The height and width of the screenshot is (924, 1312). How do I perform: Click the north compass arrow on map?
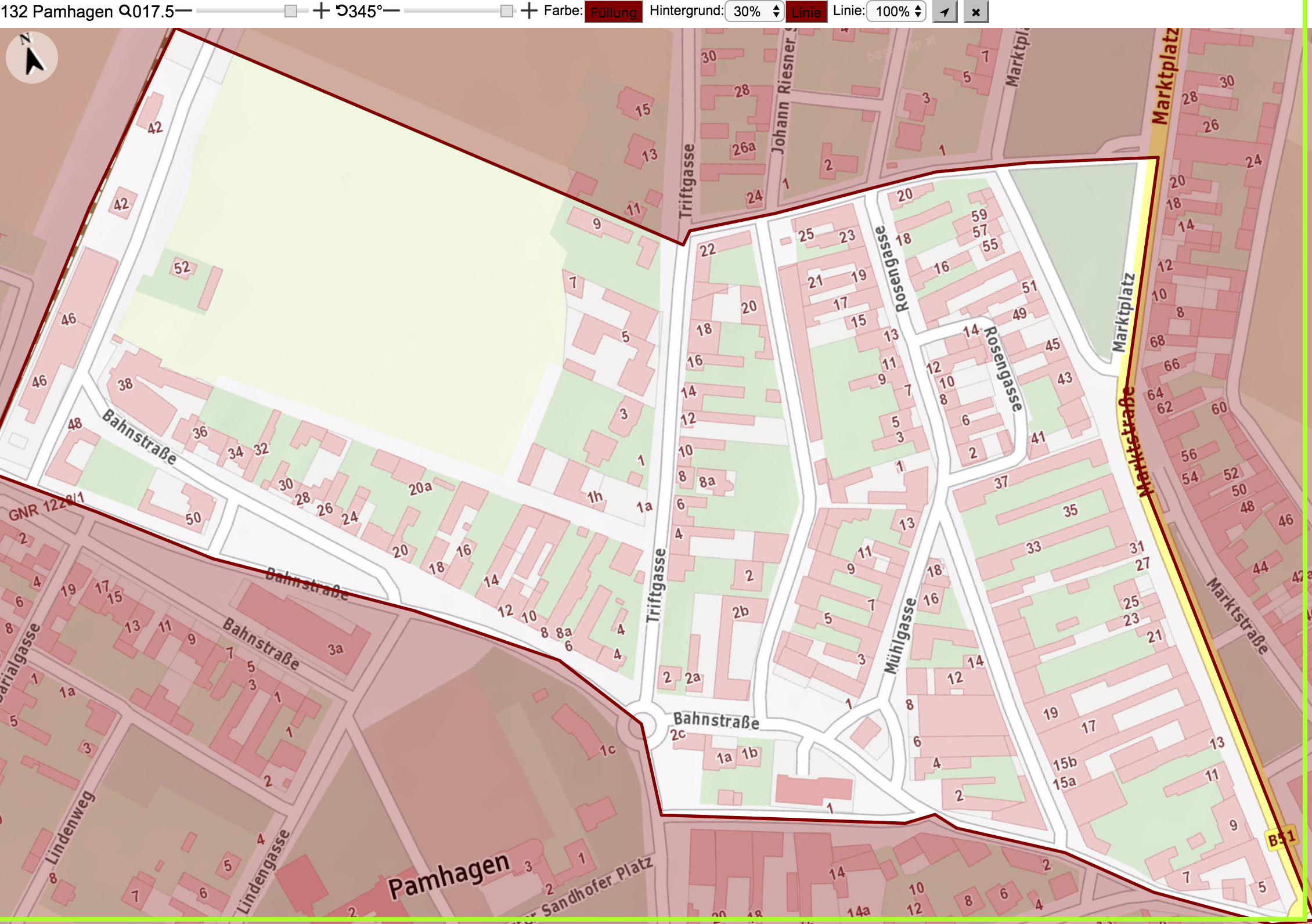[x=32, y=57]
